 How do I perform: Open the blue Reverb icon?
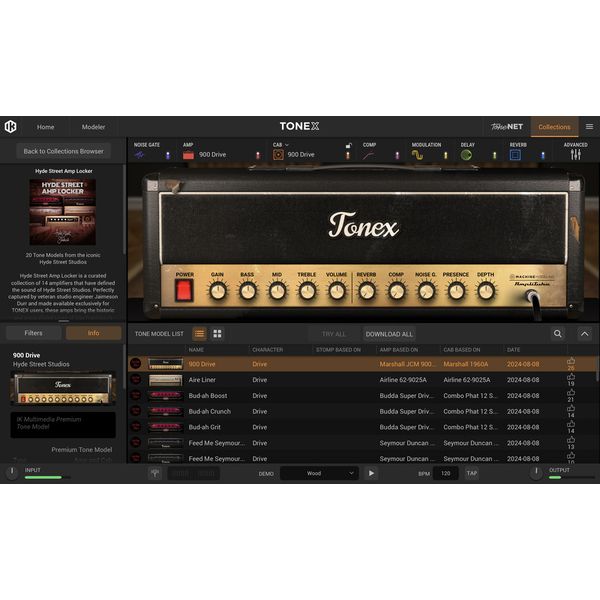tap(515, 155)
